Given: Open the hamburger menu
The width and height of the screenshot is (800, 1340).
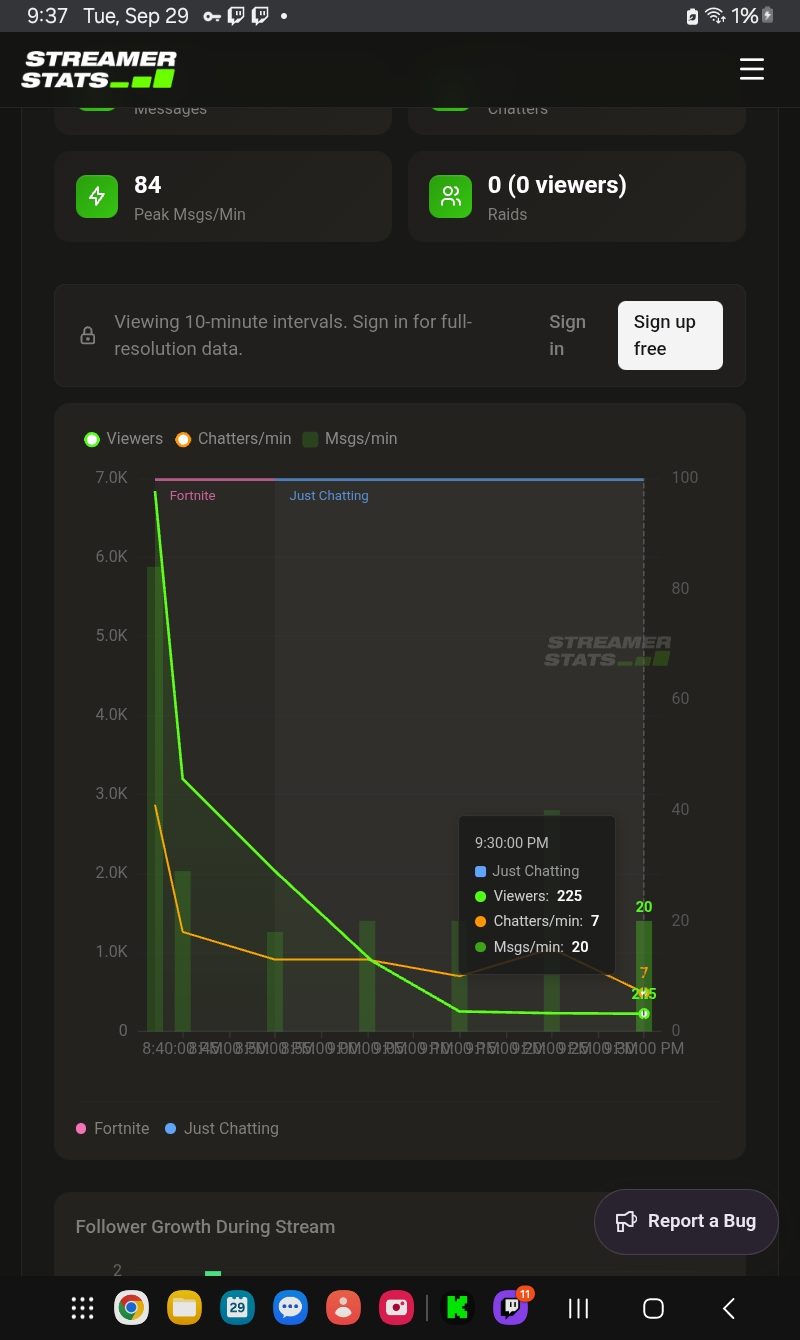Looking at the screenshot, I should tap(751, 69).
